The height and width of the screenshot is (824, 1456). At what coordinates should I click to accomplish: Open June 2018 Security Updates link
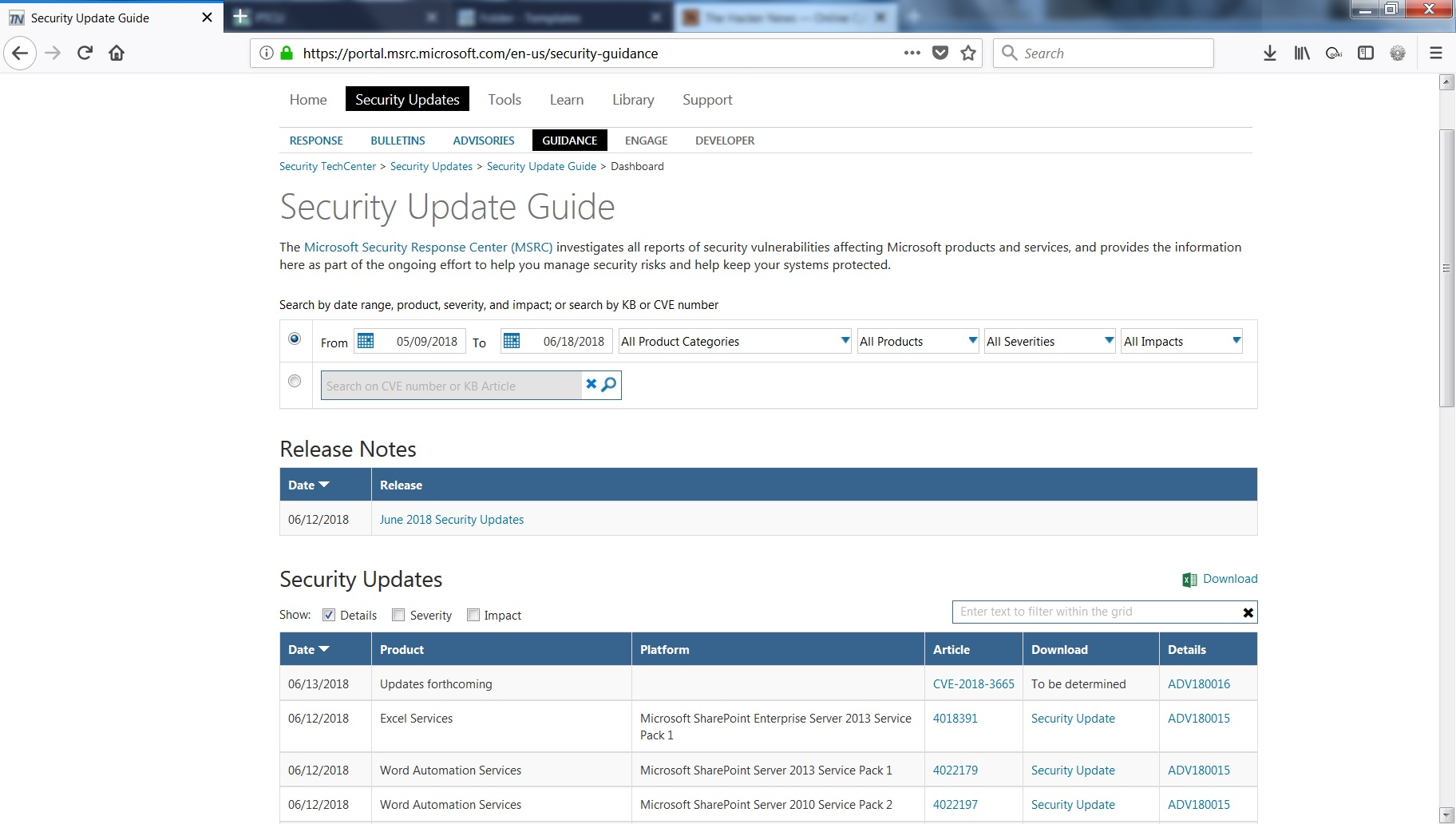point(452,520)
